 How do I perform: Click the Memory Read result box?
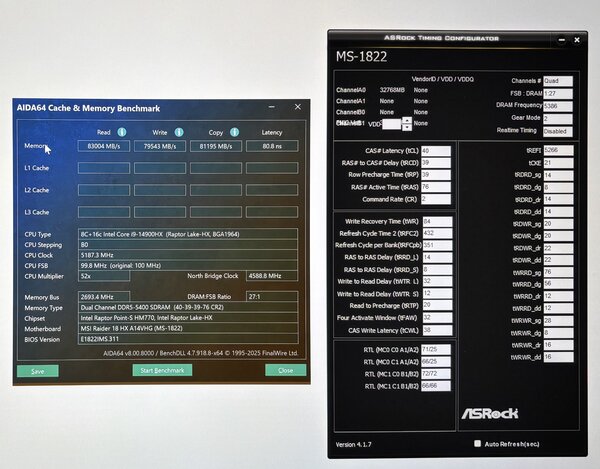pyautogui.click(x=104, y=146)
